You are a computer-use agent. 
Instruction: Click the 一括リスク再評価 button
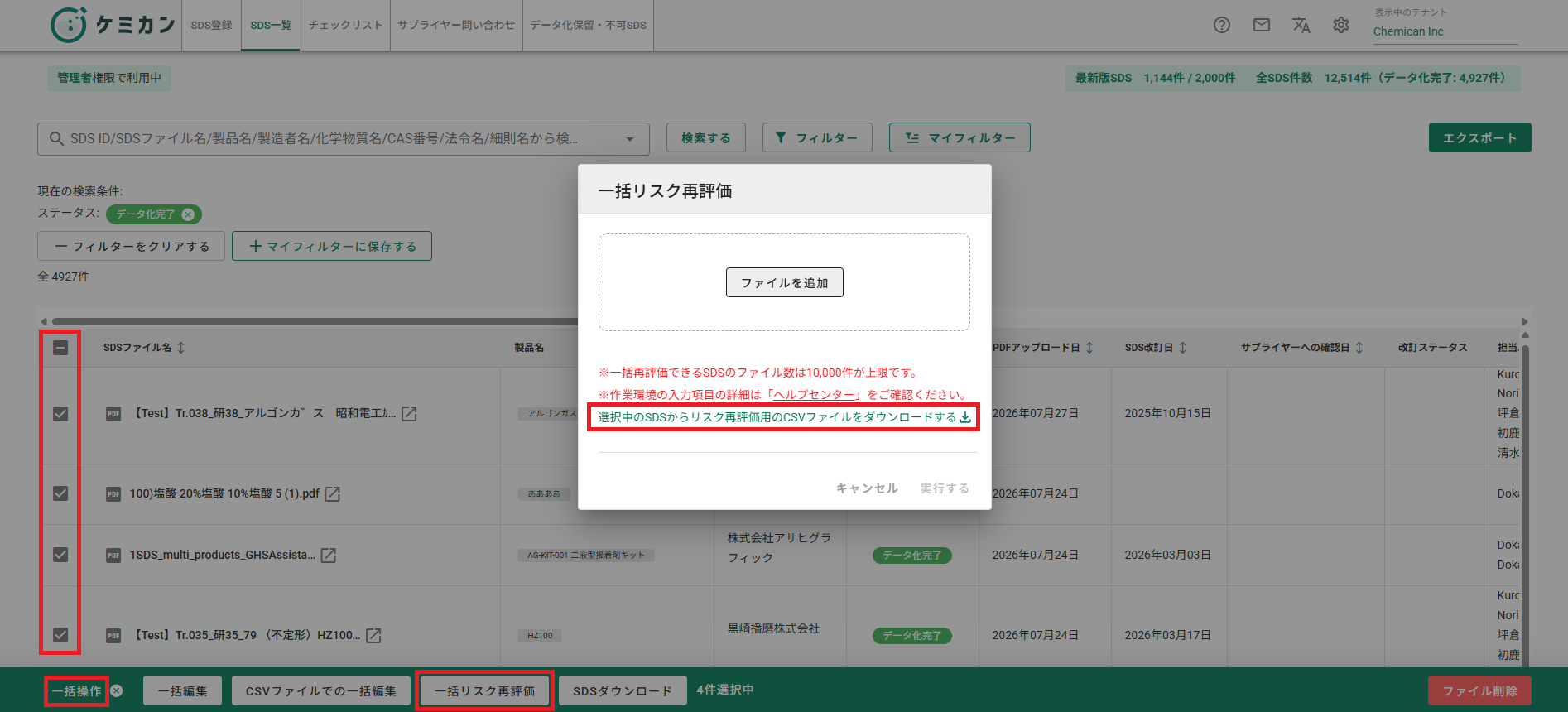pos(484,690)
